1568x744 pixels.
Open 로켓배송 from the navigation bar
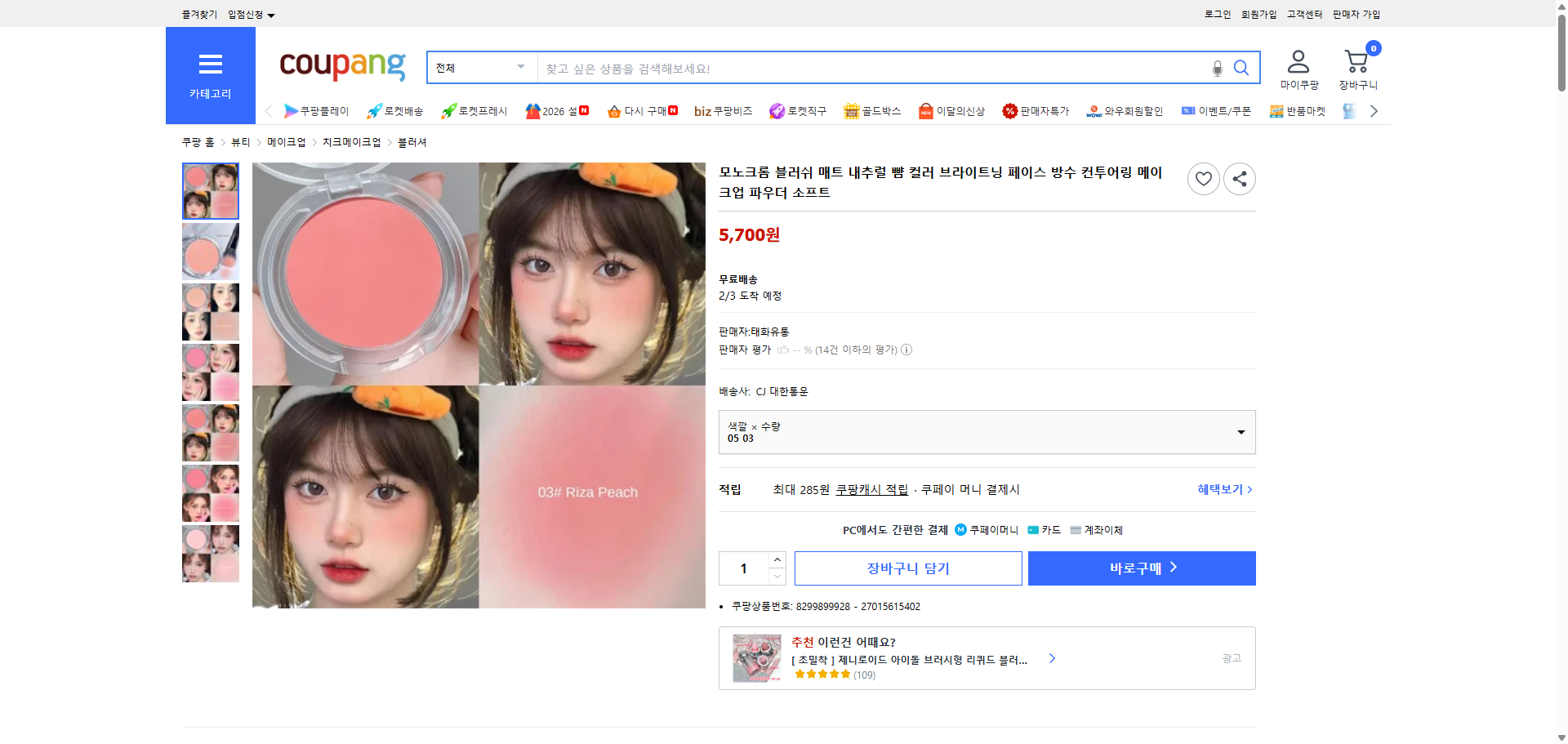pos(394,111)
